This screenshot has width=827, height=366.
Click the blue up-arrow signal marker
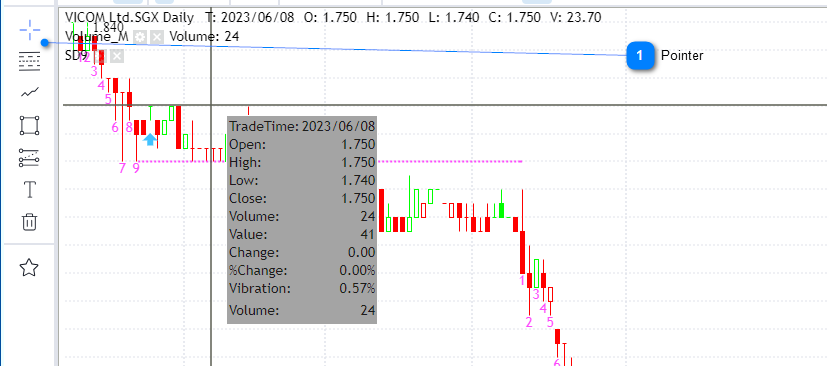point(150,139)
